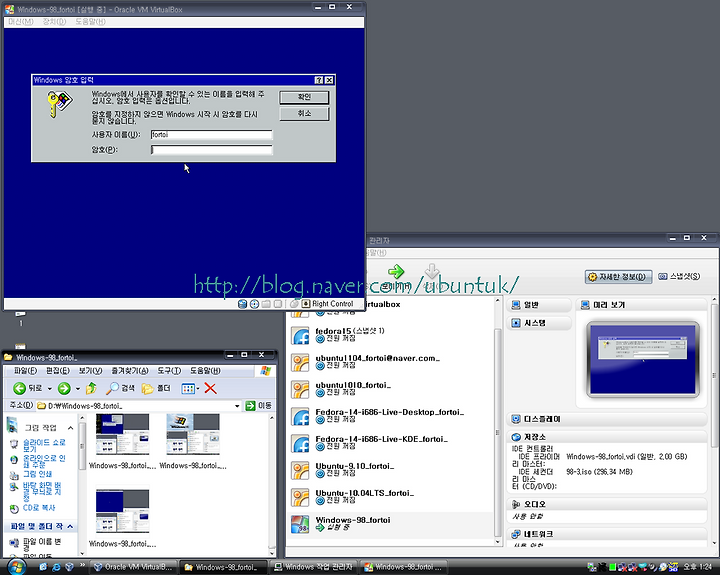Click the 디스플레이 (Display) section header
Image resolution: width=720 pixels, height=575 pixels.
click(607, 419)
